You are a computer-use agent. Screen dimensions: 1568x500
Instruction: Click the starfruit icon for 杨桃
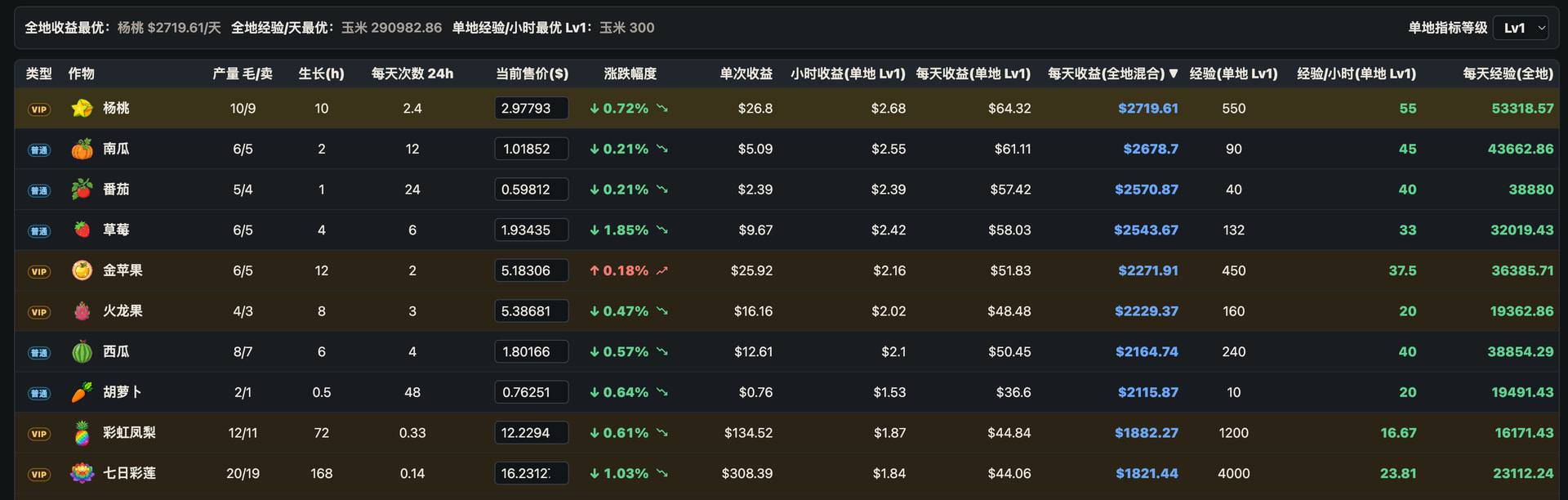pos(82,108)
